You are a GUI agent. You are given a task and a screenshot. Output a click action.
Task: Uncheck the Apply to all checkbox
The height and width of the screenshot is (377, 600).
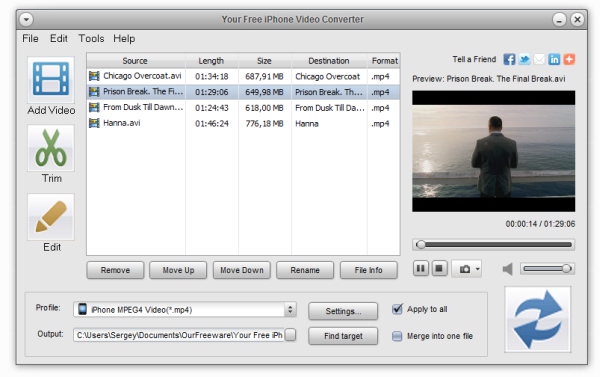pos(397,309)
